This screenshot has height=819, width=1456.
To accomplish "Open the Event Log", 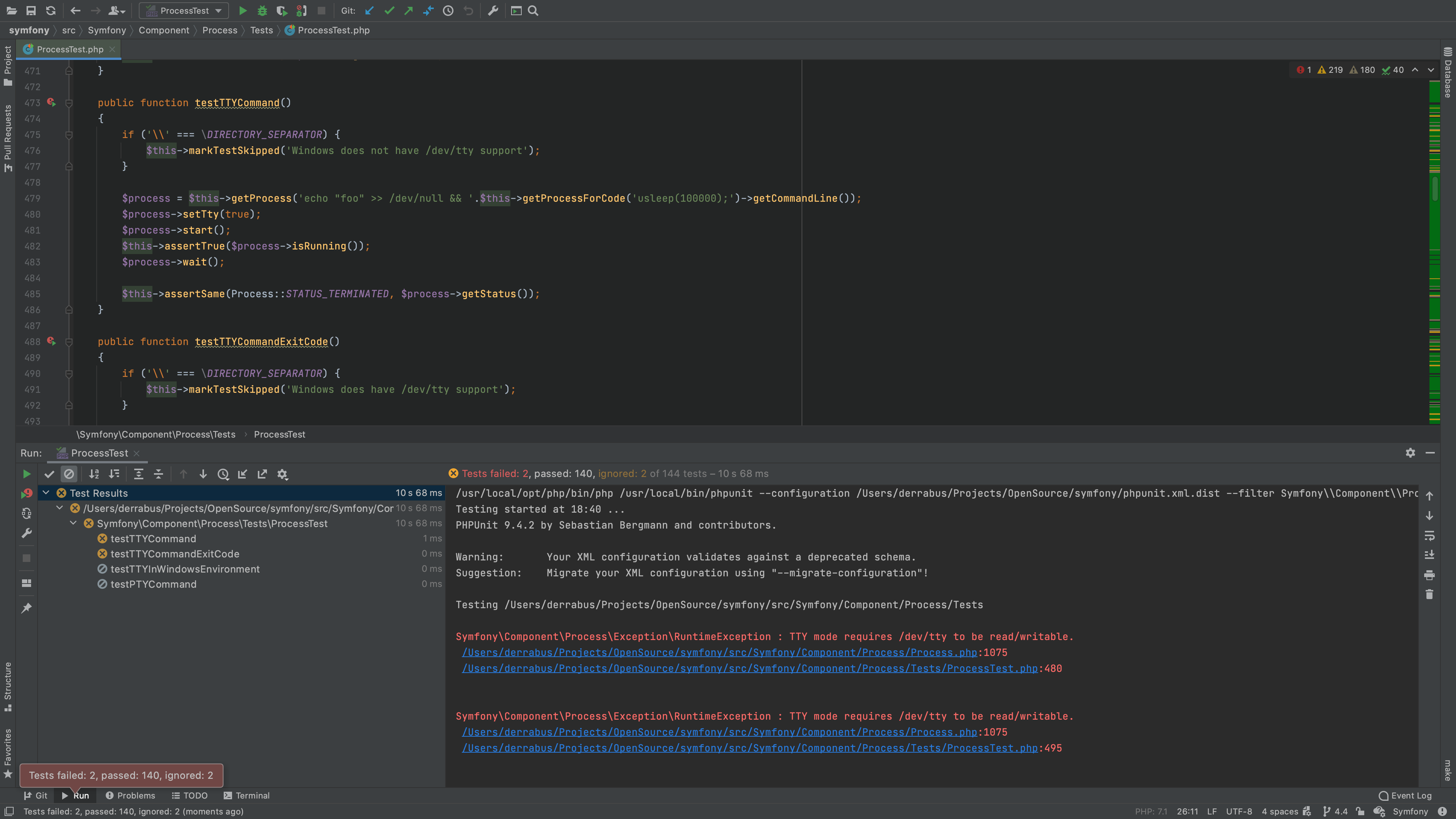I will coord(1405,795).
